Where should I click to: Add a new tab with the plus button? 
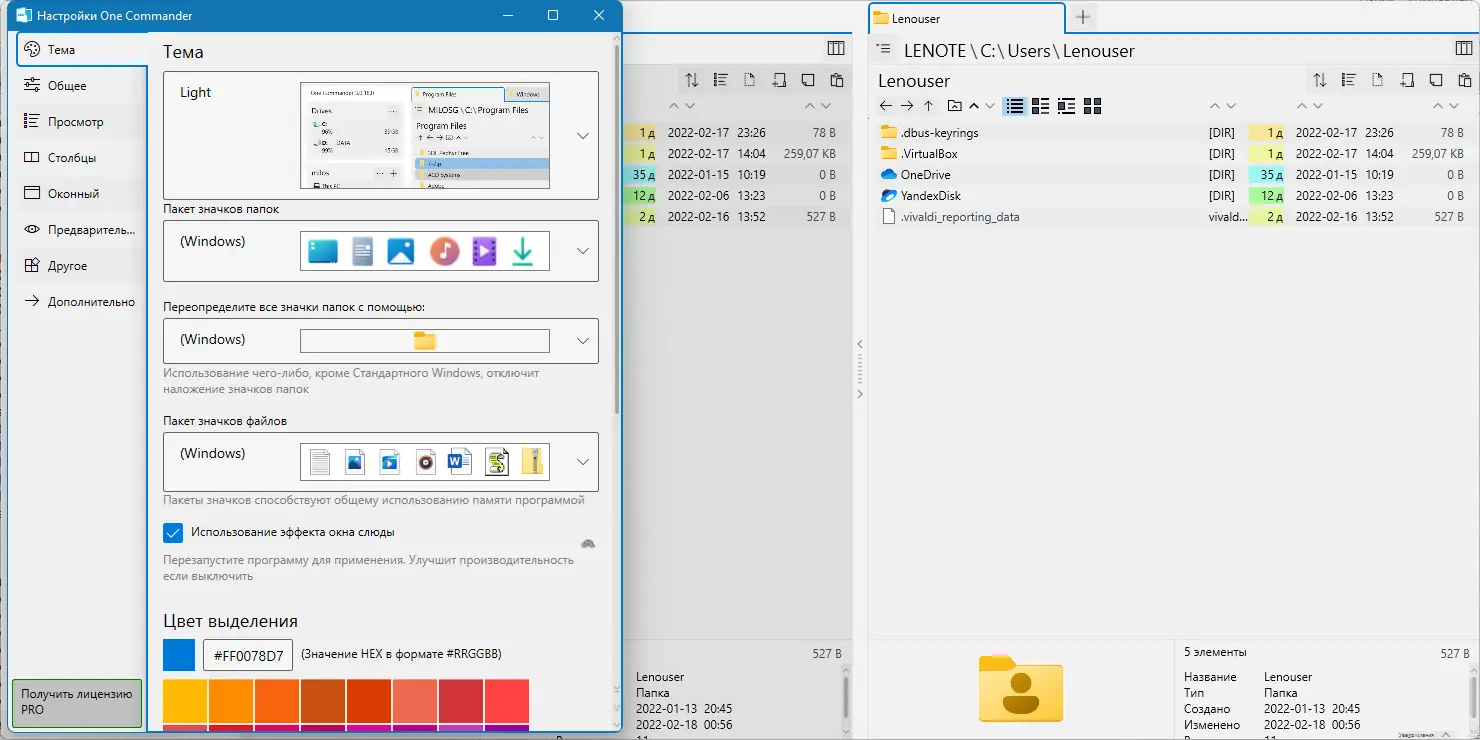[x=1082, y=17]
